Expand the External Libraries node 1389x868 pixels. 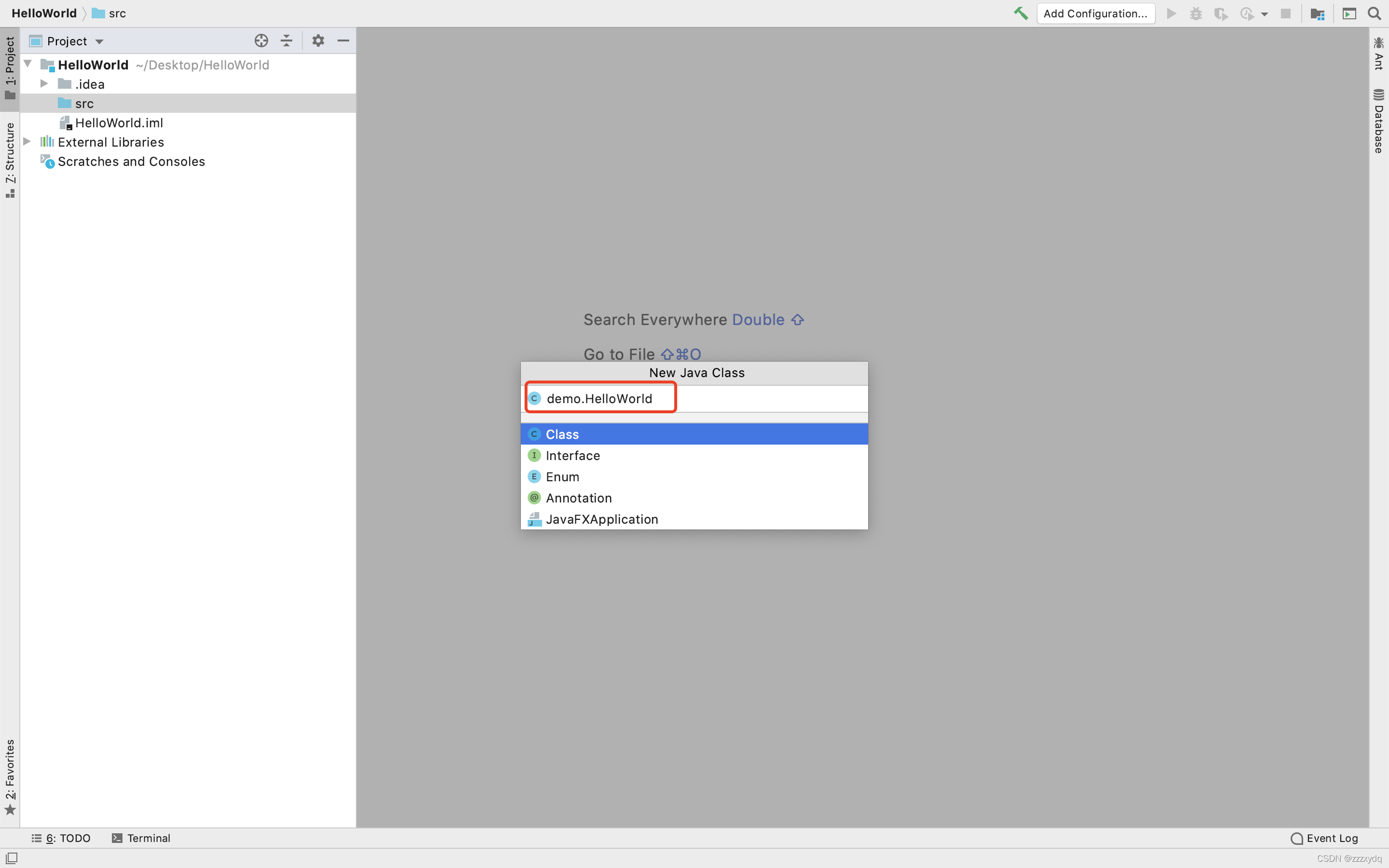(x=27, y=142)
